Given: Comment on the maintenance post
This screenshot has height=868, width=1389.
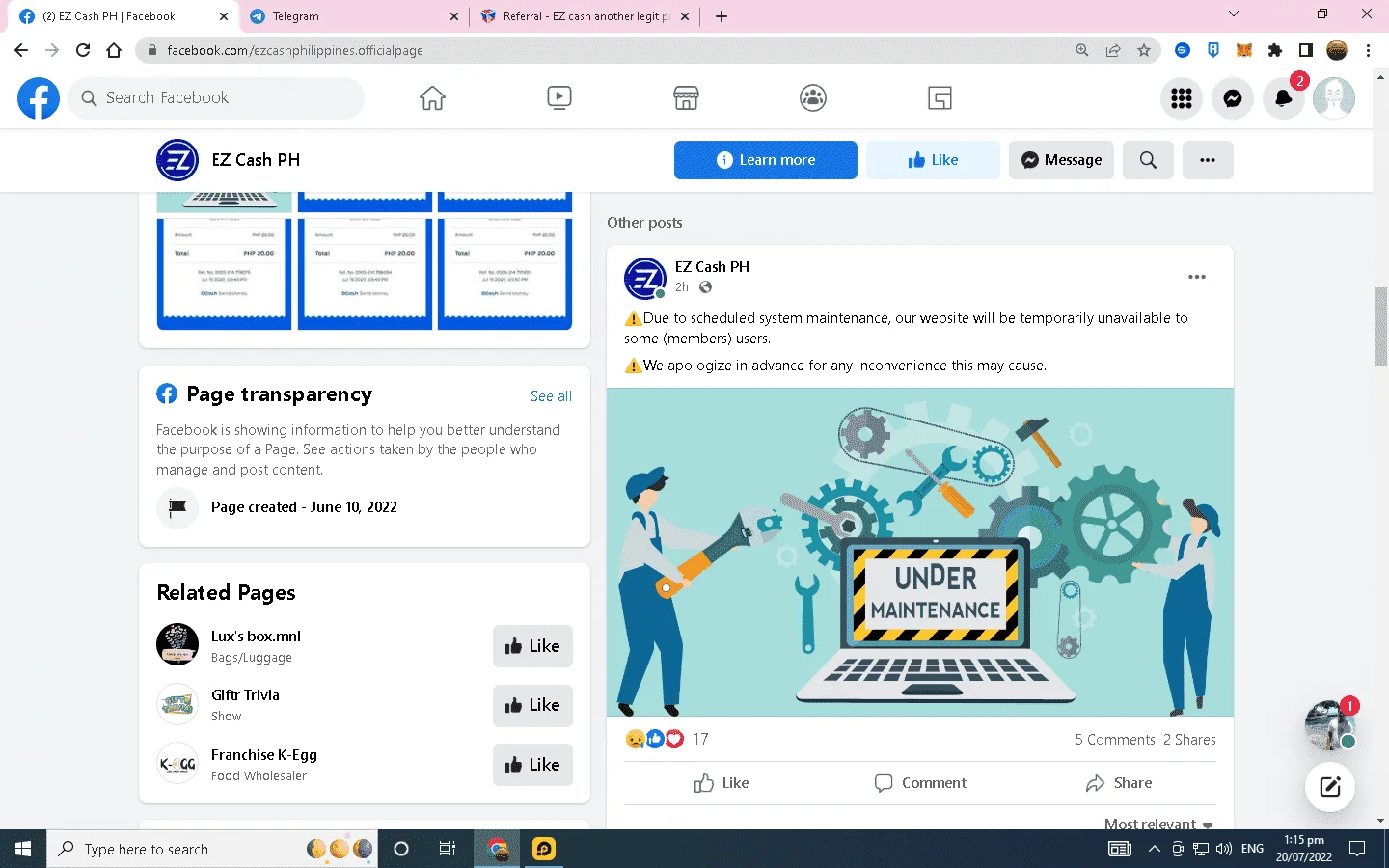Looking at the screenshot, I should click(920, 783).
